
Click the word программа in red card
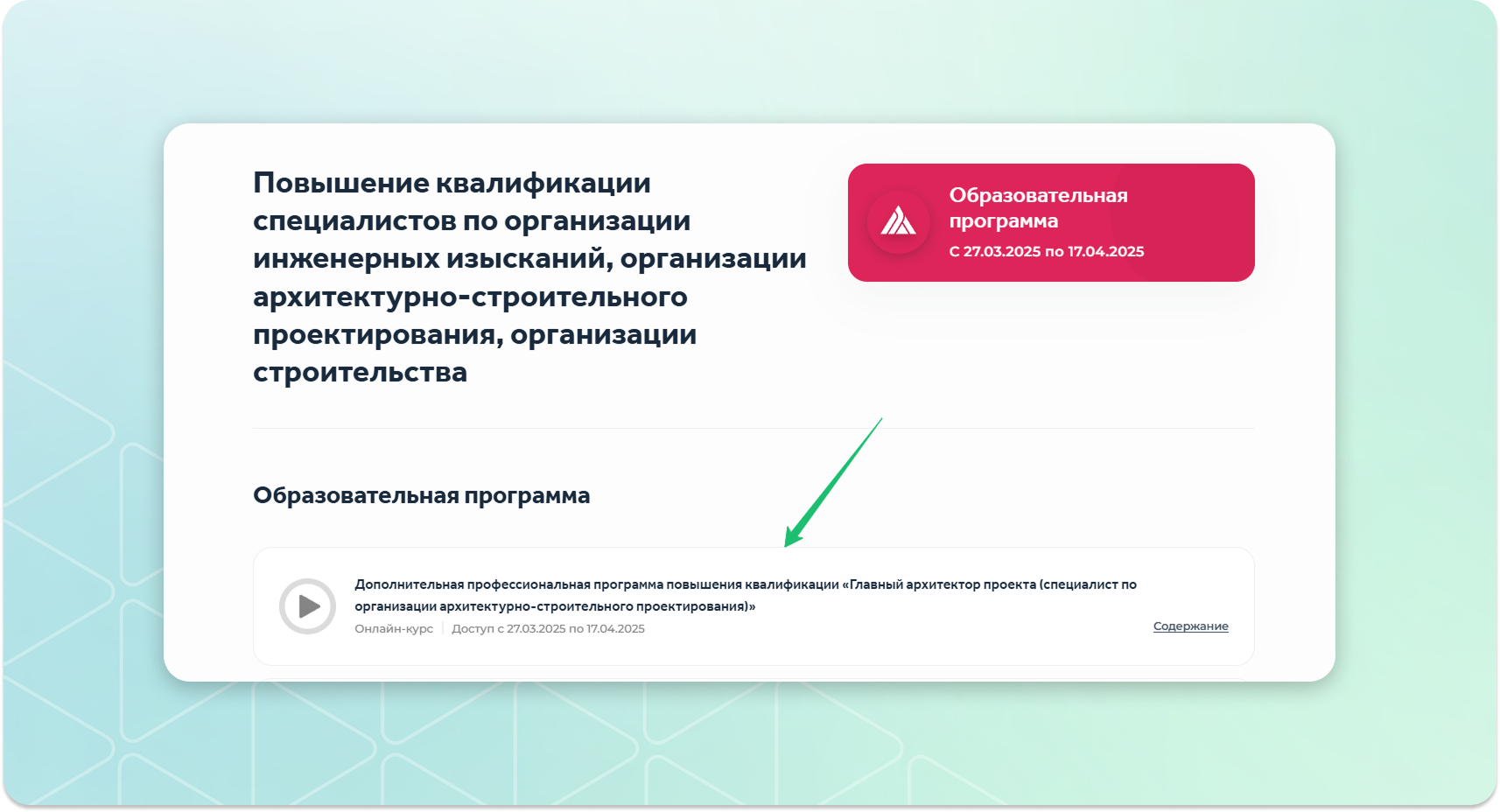click(x=1003, y=221)
